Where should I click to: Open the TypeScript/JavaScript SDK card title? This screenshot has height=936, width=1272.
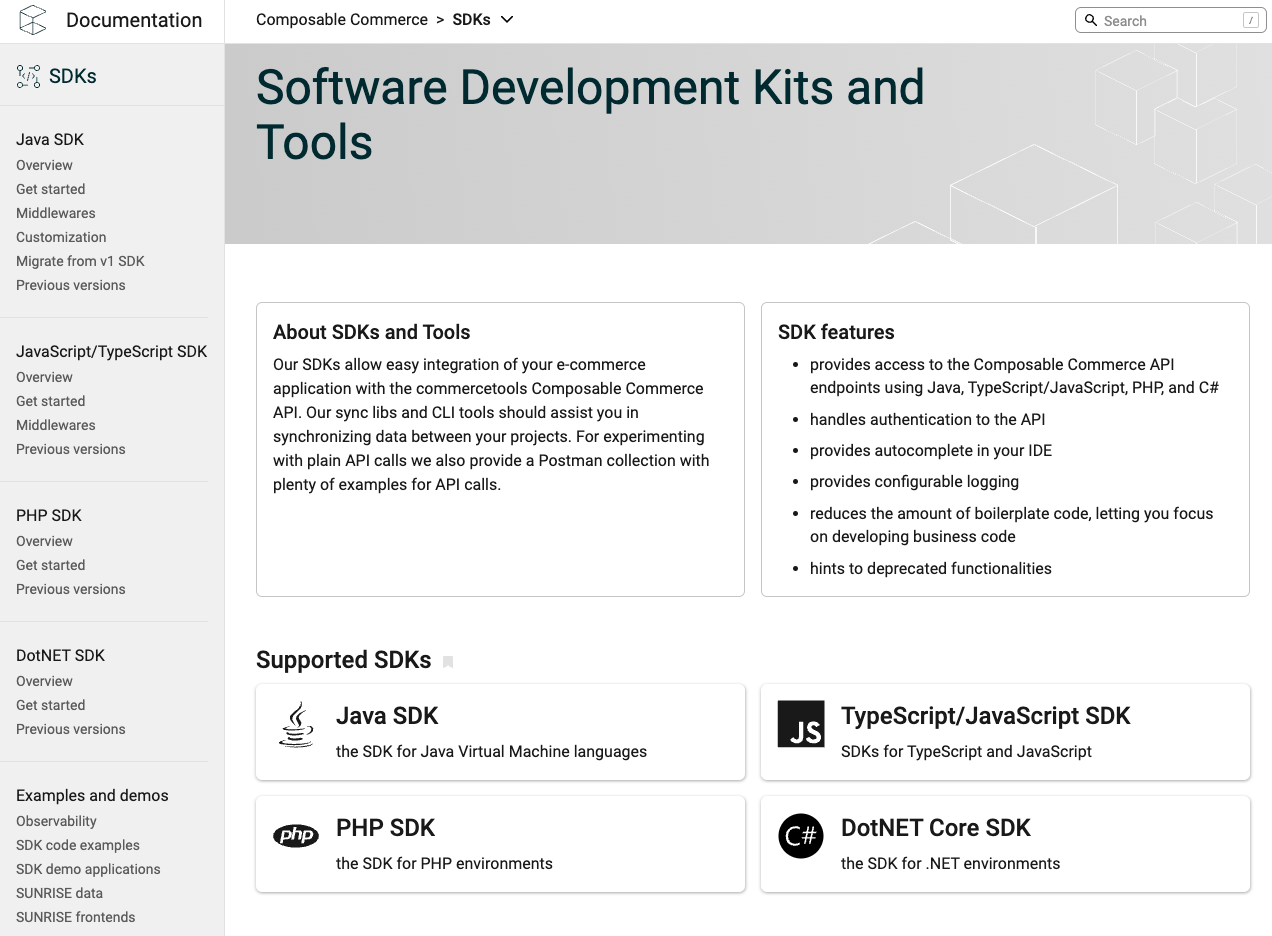pyautogui.click(x=985, y=716)
